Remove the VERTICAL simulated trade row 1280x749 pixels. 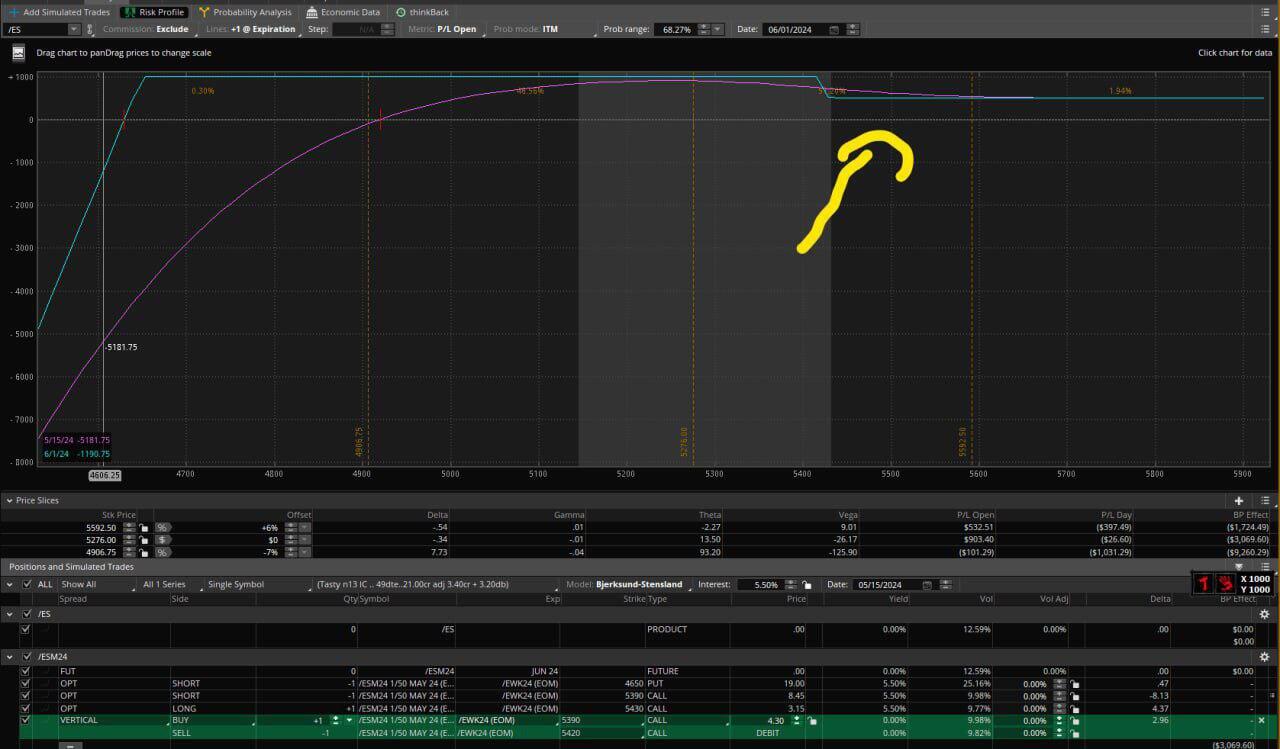(x=1261, y=720)
